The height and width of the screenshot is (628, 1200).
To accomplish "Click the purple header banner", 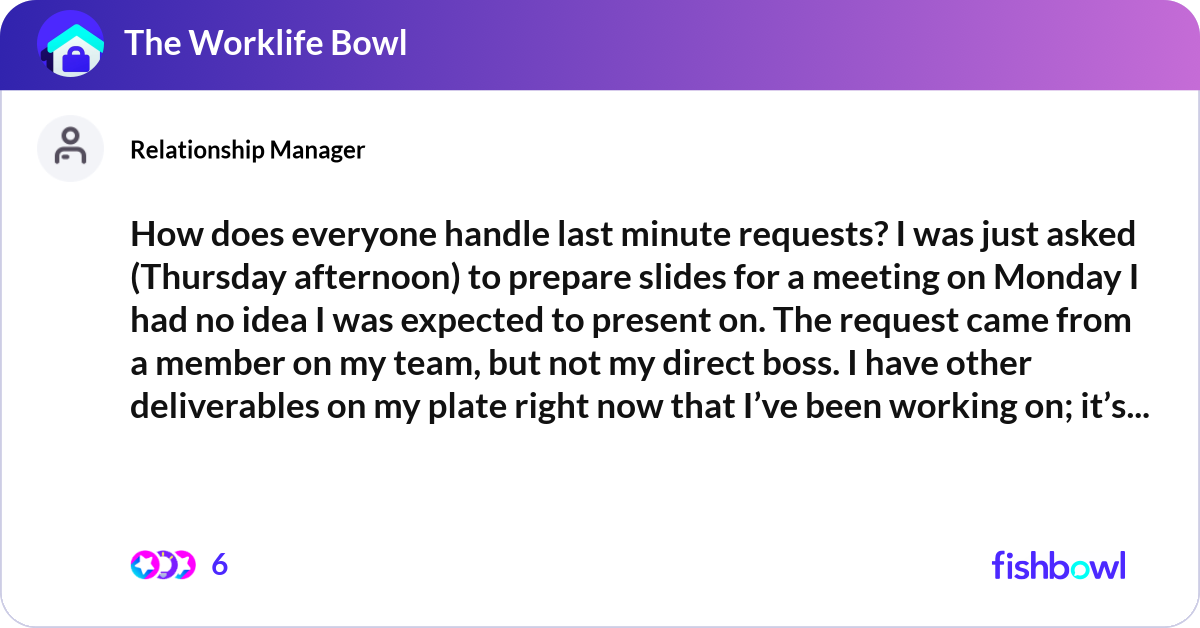I will tap(600, 44).
